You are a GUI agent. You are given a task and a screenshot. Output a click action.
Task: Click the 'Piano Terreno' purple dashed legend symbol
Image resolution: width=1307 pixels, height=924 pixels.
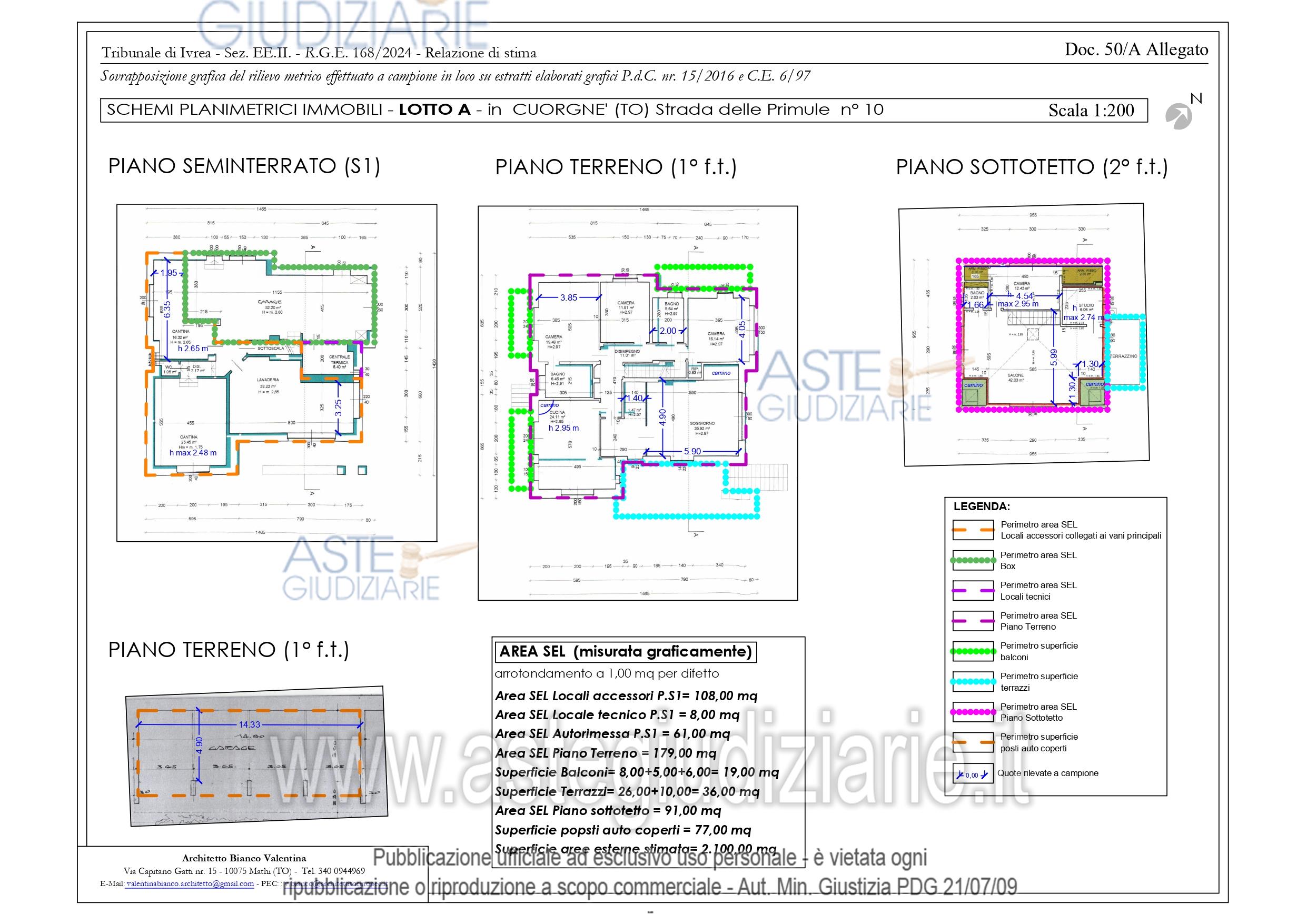973,621
